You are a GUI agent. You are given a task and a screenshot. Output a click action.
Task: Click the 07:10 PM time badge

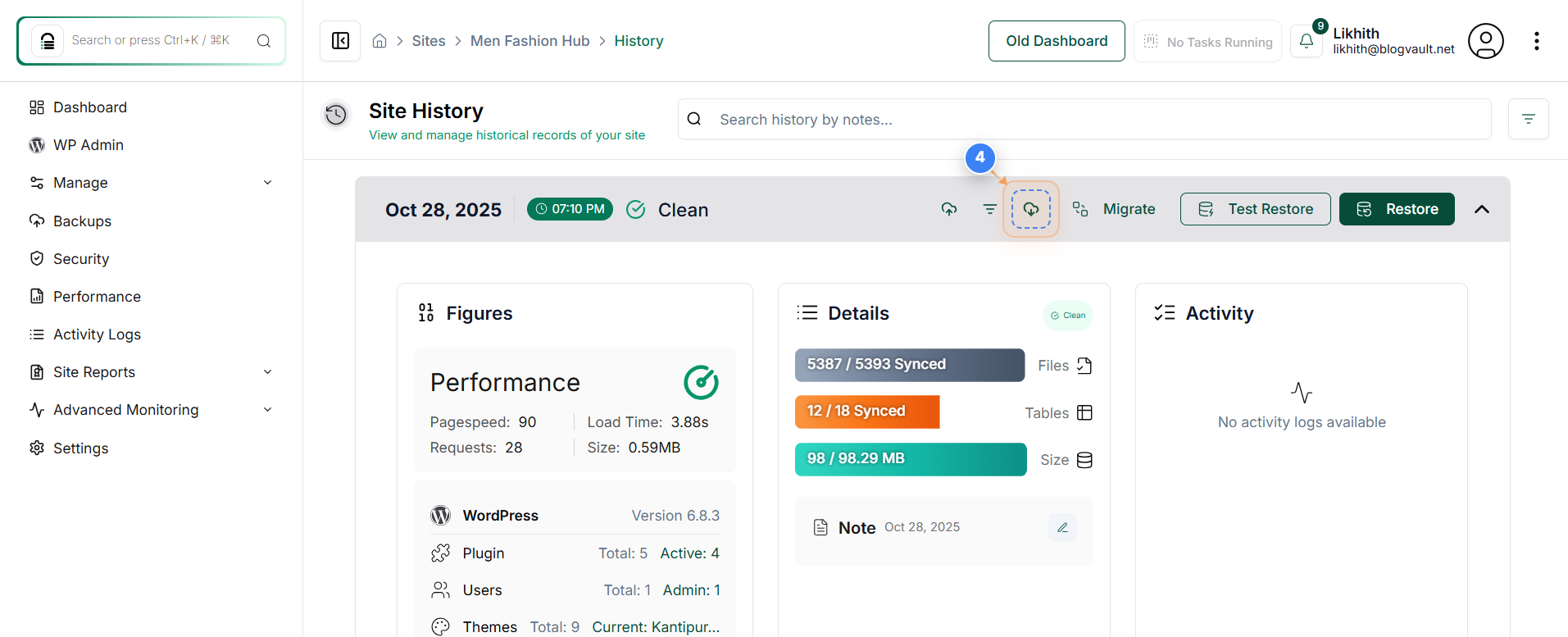click(570, 209)
